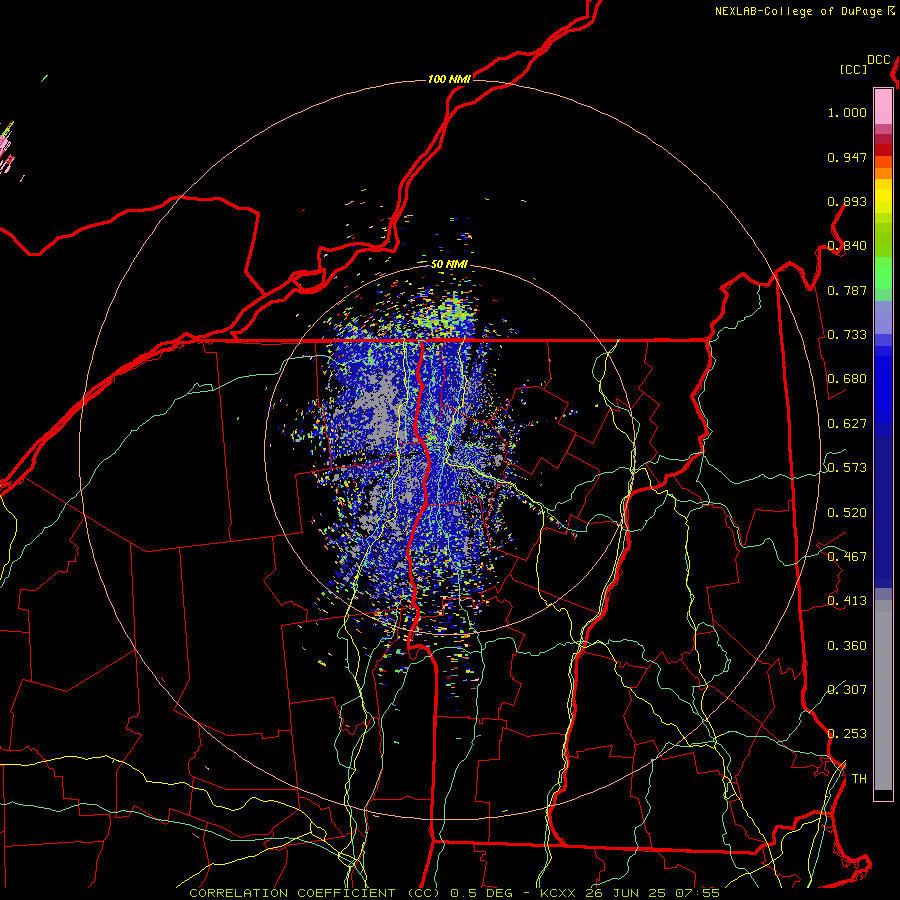Viewport: 900px width, 900px height.
Task: Click the 0.893 legend value
Action: click(x=847, y=201)
